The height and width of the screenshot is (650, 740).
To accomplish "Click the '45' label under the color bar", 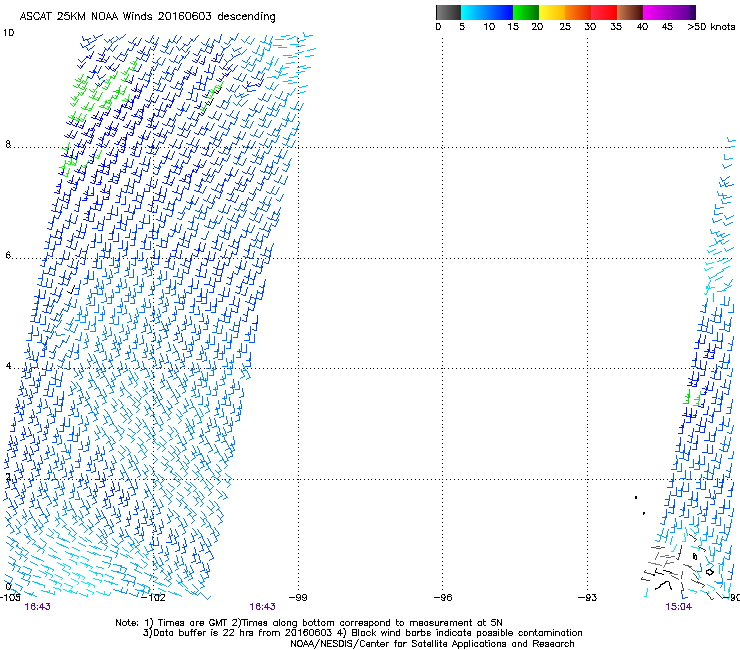I will (667, 27).
